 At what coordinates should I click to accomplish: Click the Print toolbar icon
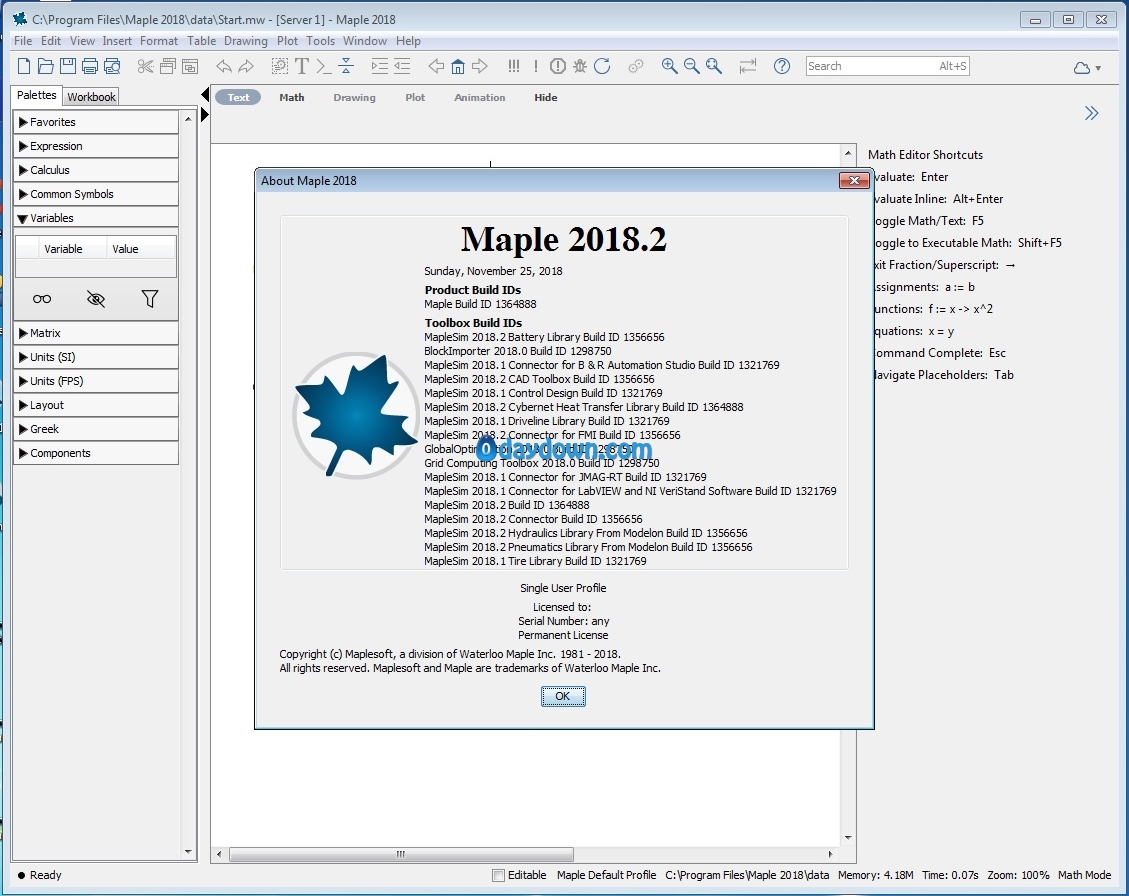[90, 66]
